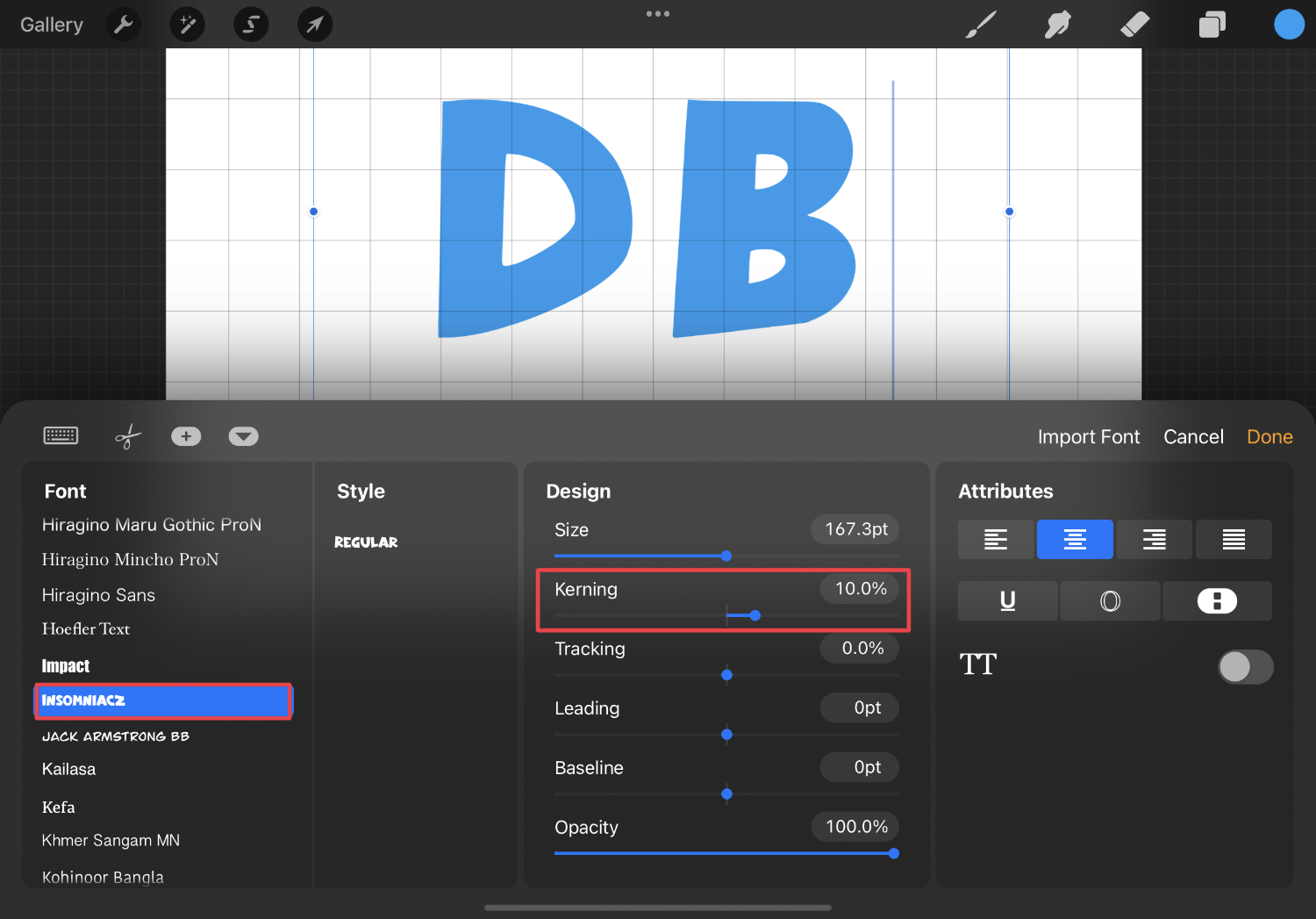Turn on the TT uppercase switch

coord(1245,667)
